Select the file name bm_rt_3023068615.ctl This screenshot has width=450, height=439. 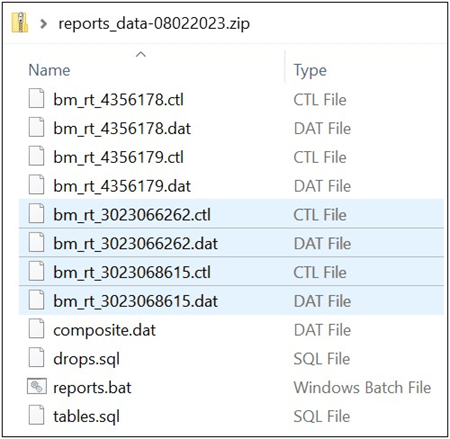[x=132, y=272]
